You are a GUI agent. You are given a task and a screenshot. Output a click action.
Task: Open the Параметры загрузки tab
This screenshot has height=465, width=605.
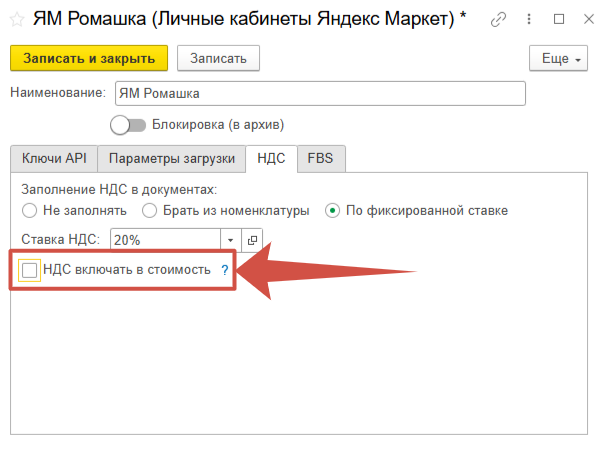172,158
